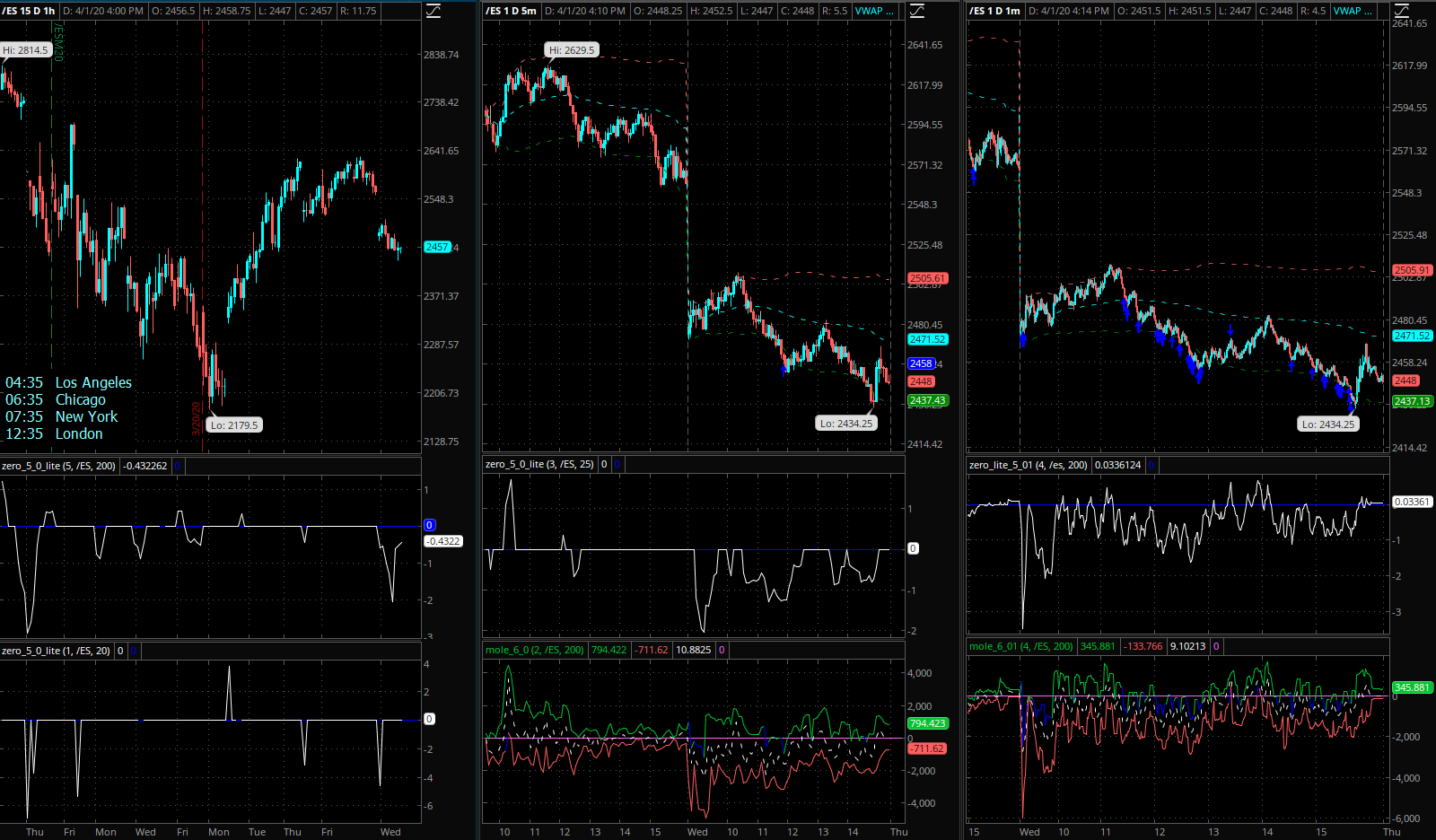The width and height of the screenshot is (1436, 840).
Task: Open zero_5_0_lite (5, /ES, 200) study label
Action: coord(59,466)
